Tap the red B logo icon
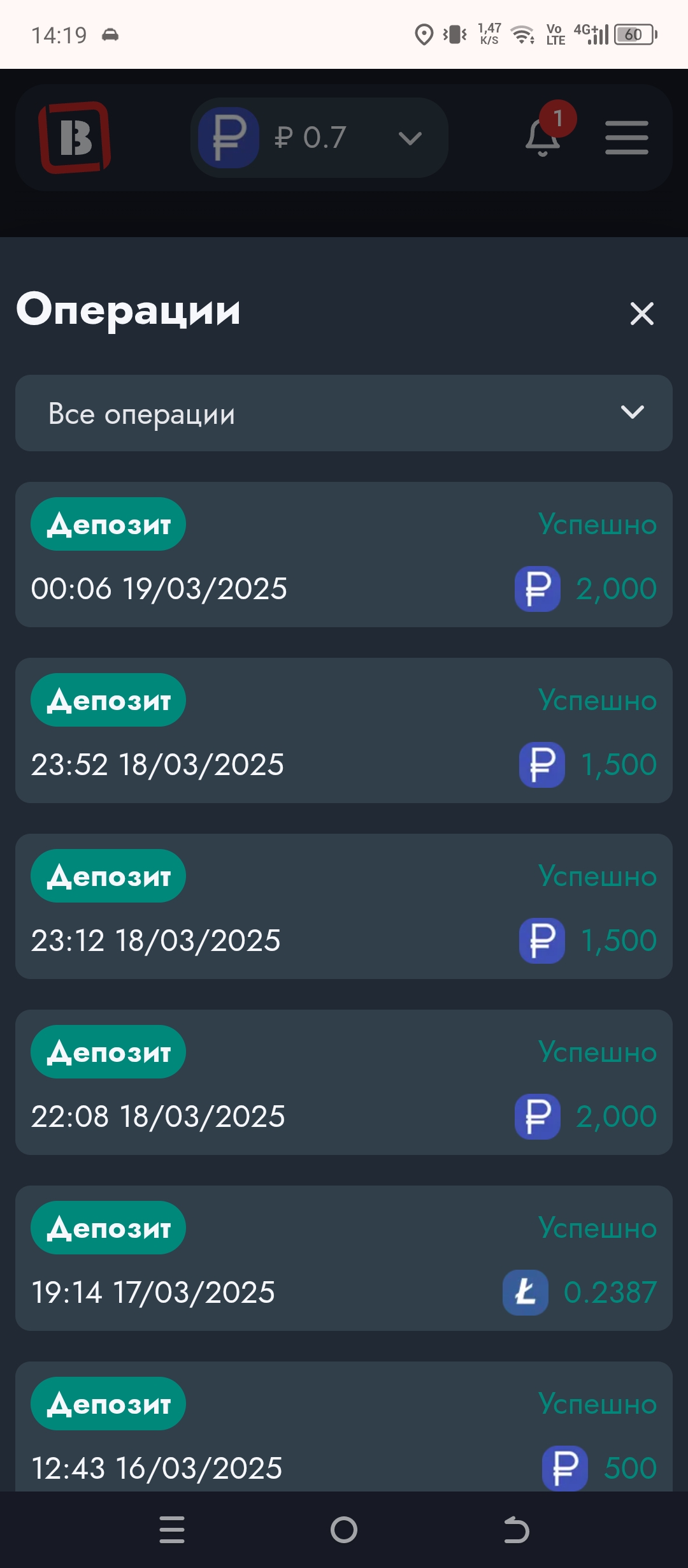 pos(75,137)
